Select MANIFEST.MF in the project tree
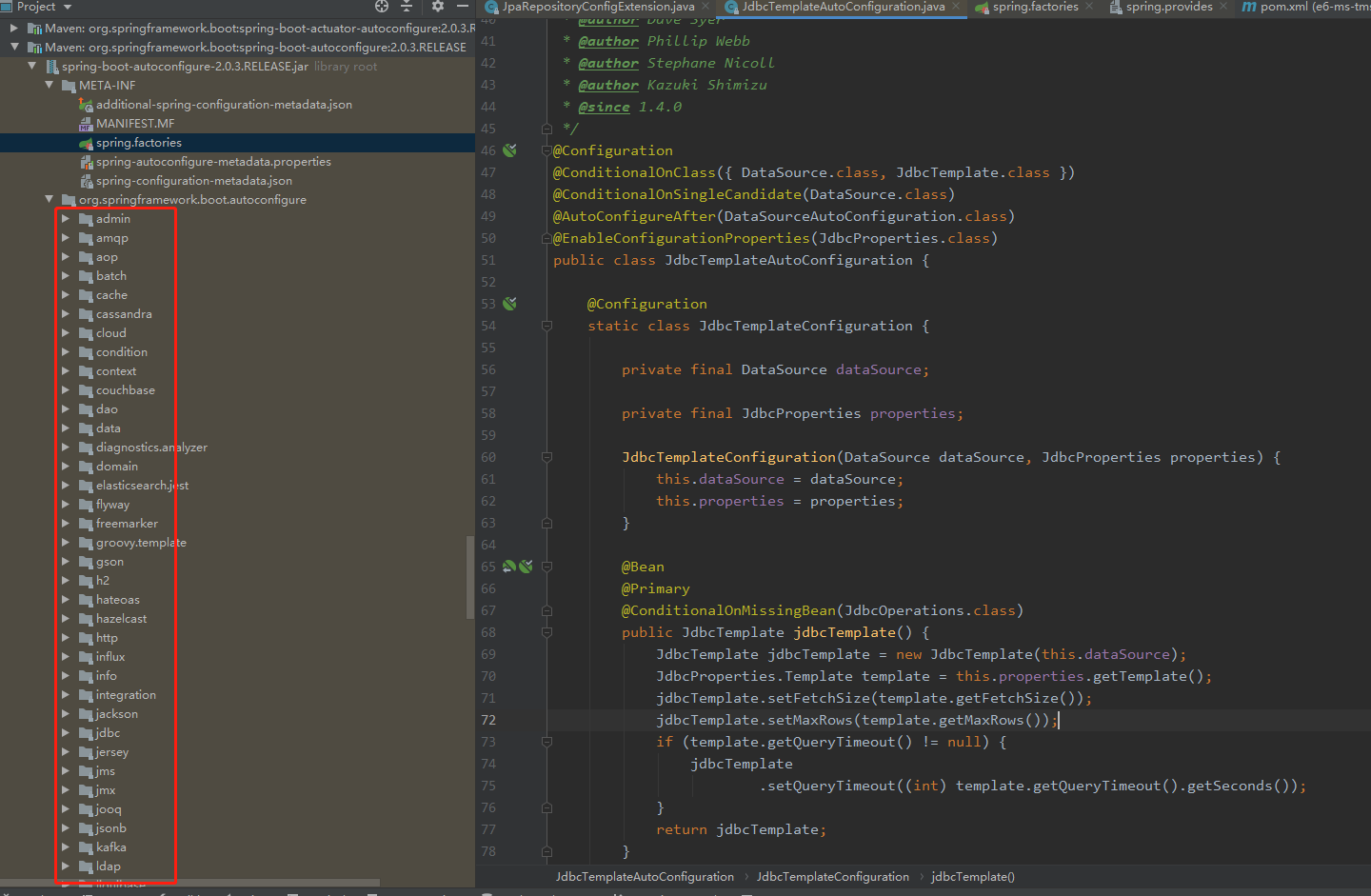Viewport: 1371px width, 896px height. (134, 124)
